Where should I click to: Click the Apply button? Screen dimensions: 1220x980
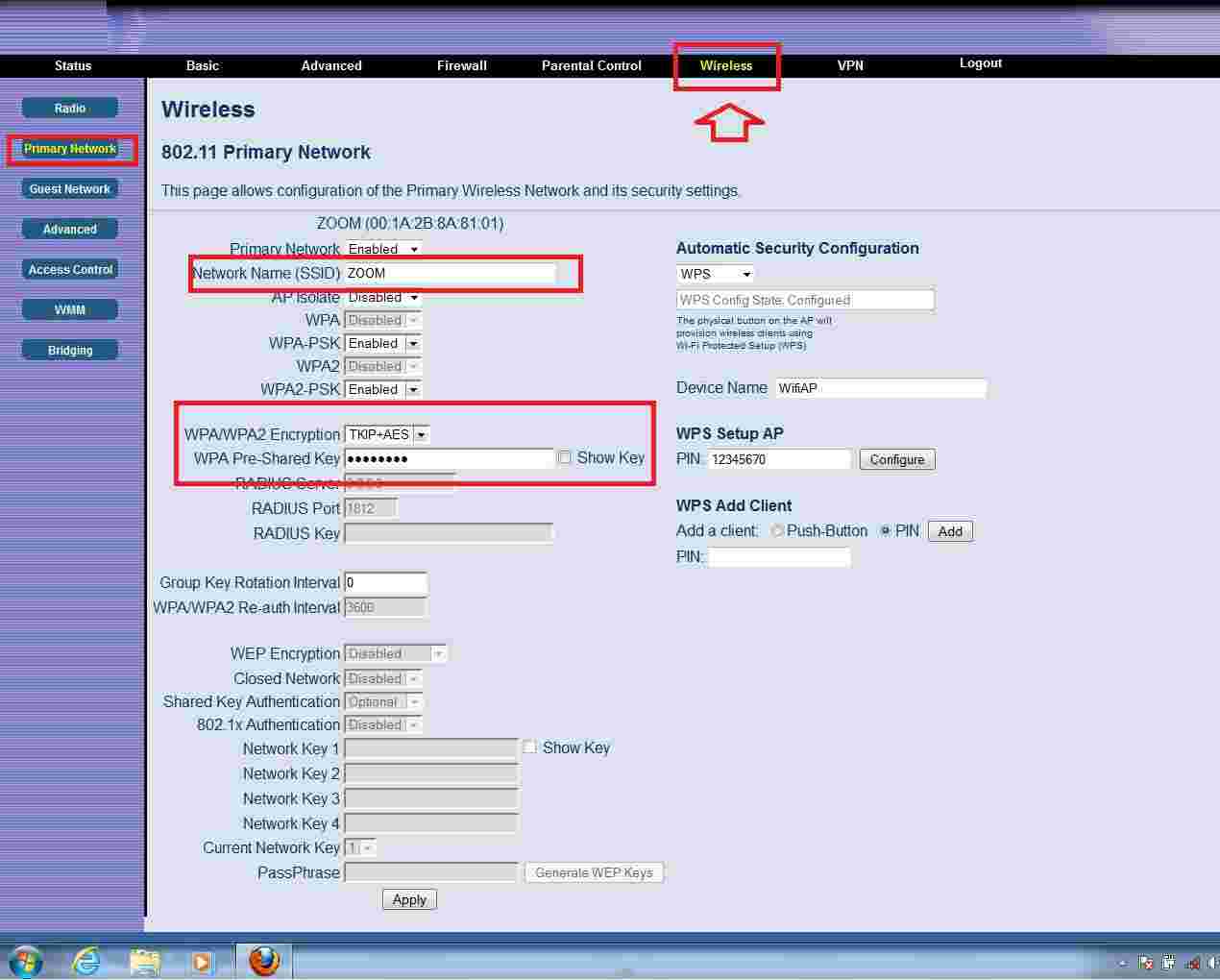(x=409, y=899)
